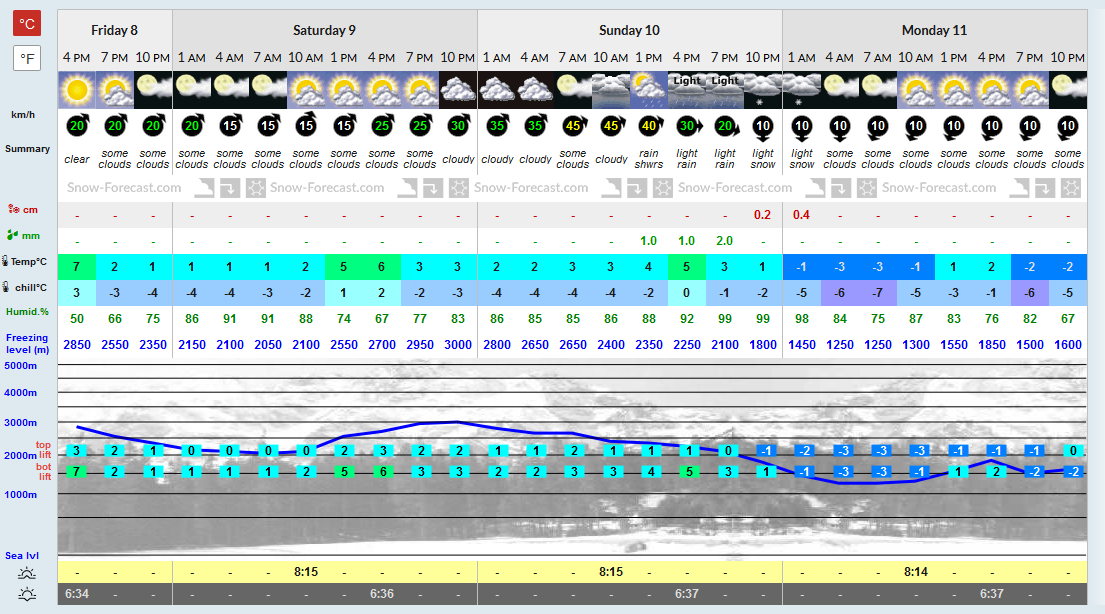Select Sunday 7 AM wind arrow 45
The height and width of the screenshot is (614, 1105).
pyautogui.click(x=573, y=125)
